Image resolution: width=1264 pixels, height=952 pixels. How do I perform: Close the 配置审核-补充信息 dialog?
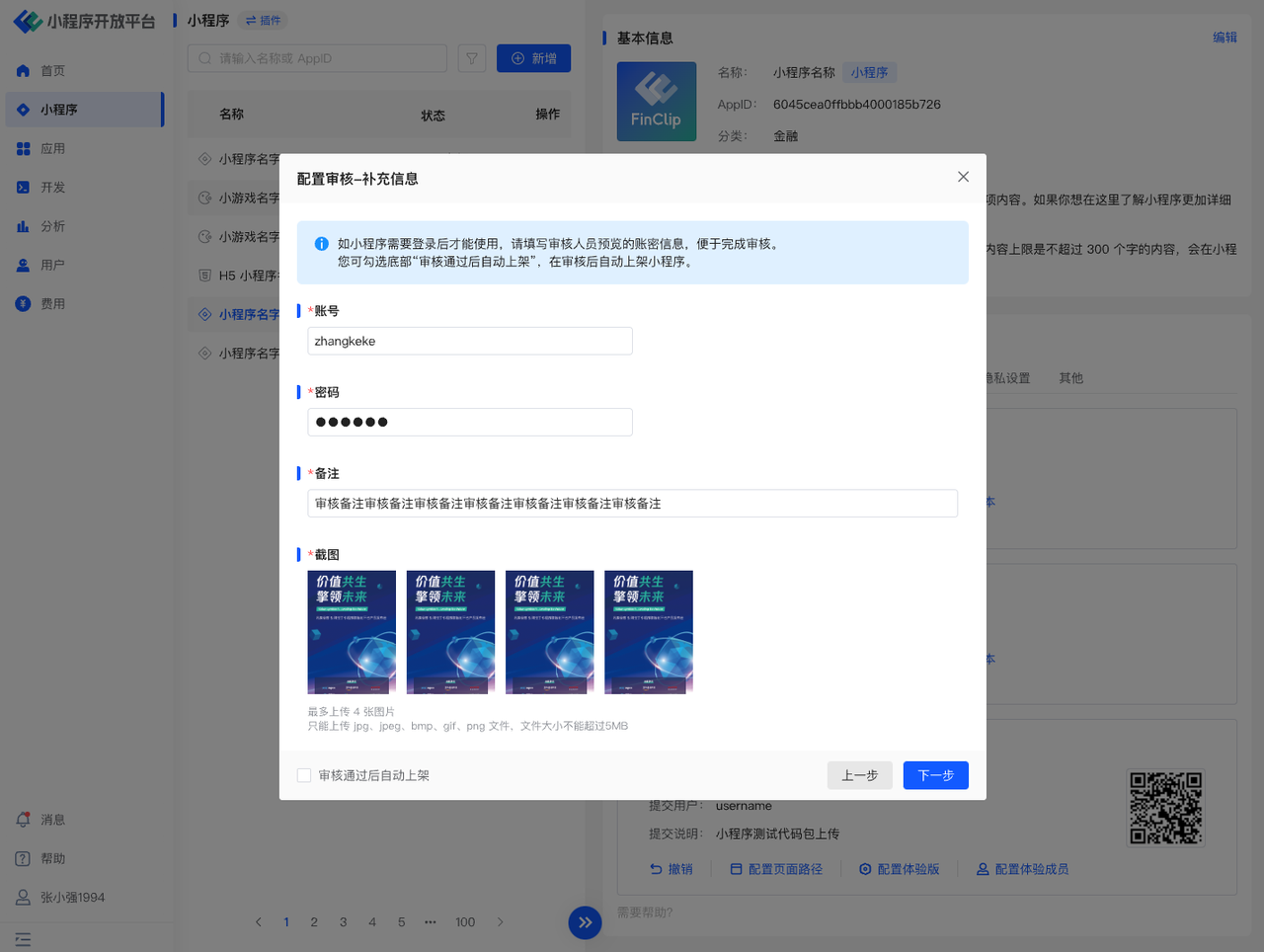(963, 177)
